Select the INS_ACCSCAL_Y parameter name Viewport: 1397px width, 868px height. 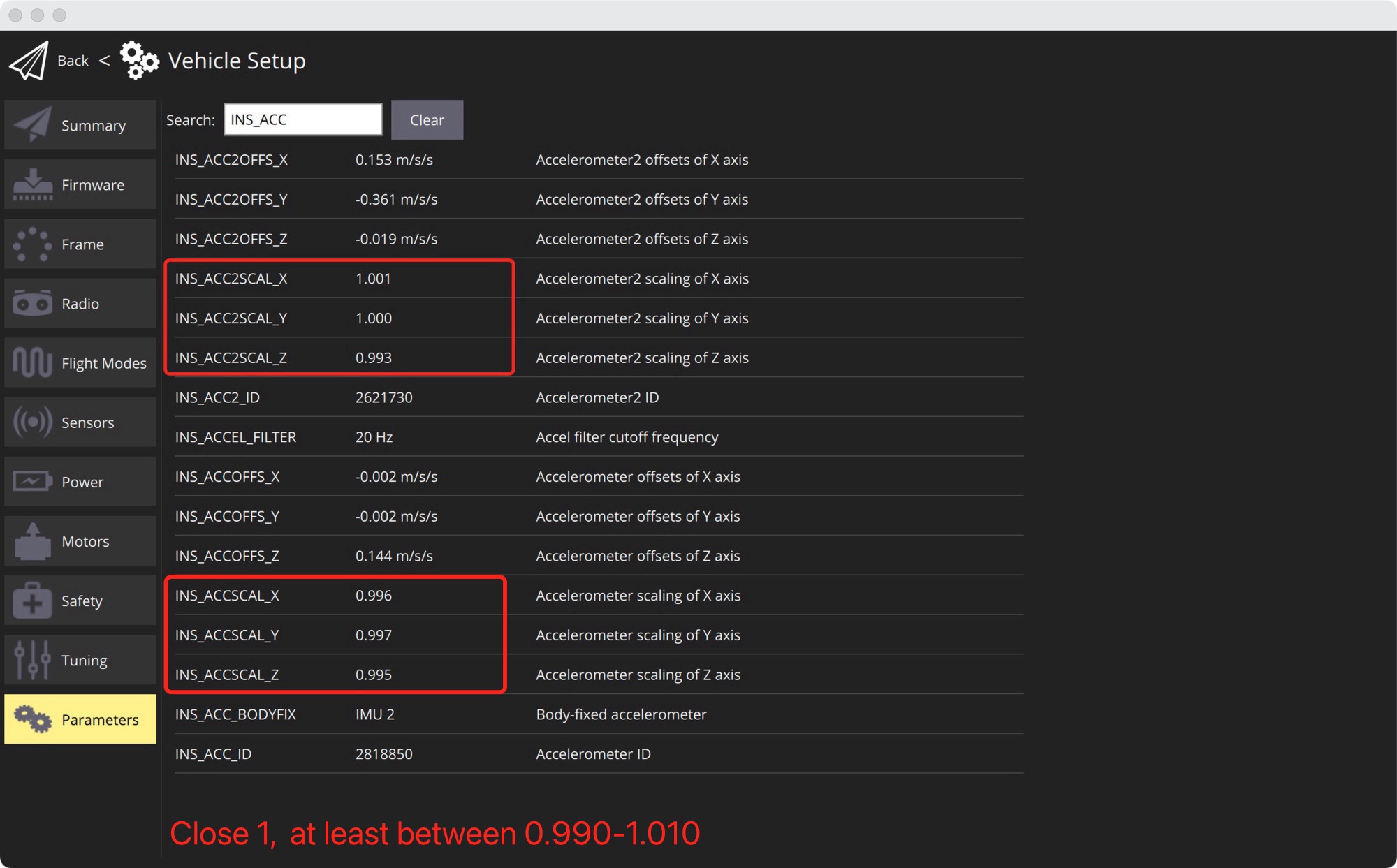(x=227, y=635)
